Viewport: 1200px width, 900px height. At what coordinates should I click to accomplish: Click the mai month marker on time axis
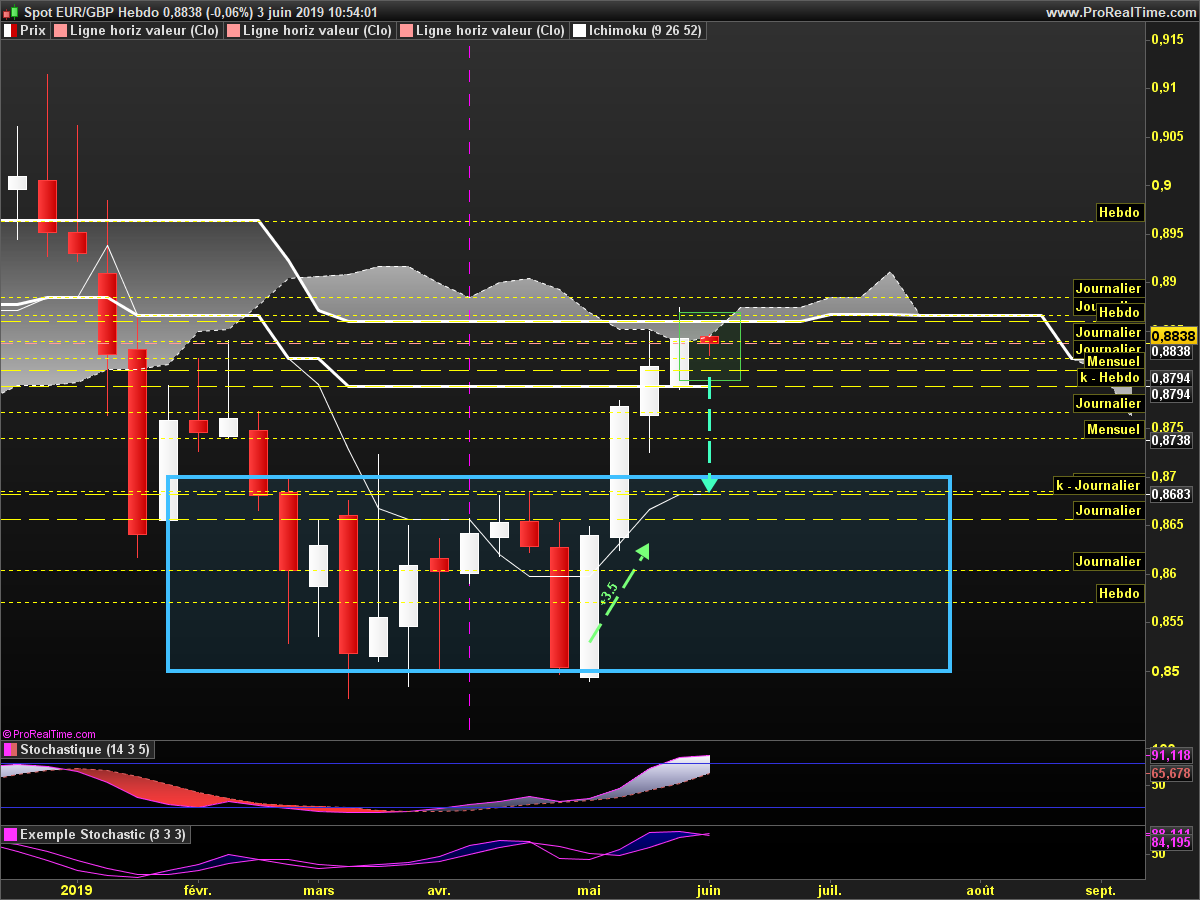point(589,889)
